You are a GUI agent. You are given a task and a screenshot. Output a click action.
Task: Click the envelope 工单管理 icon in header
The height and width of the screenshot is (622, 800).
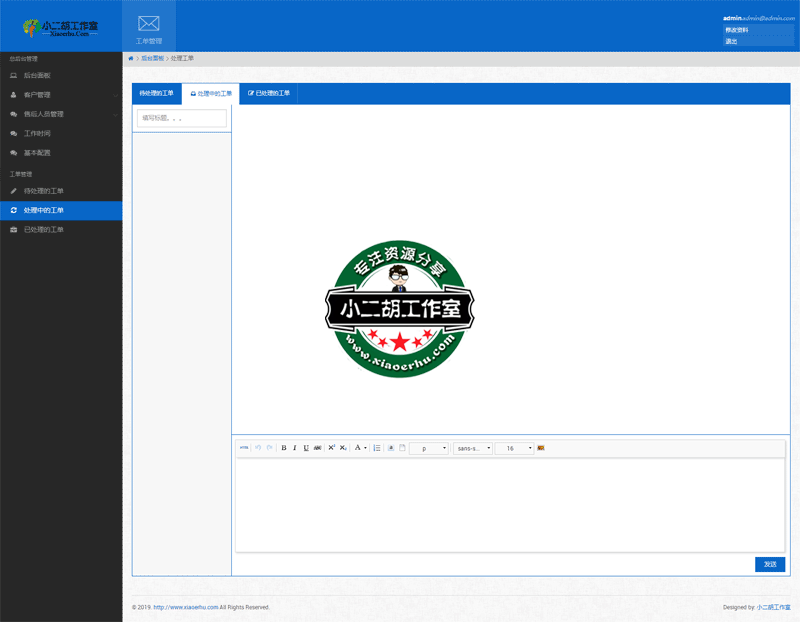[148, 26]
